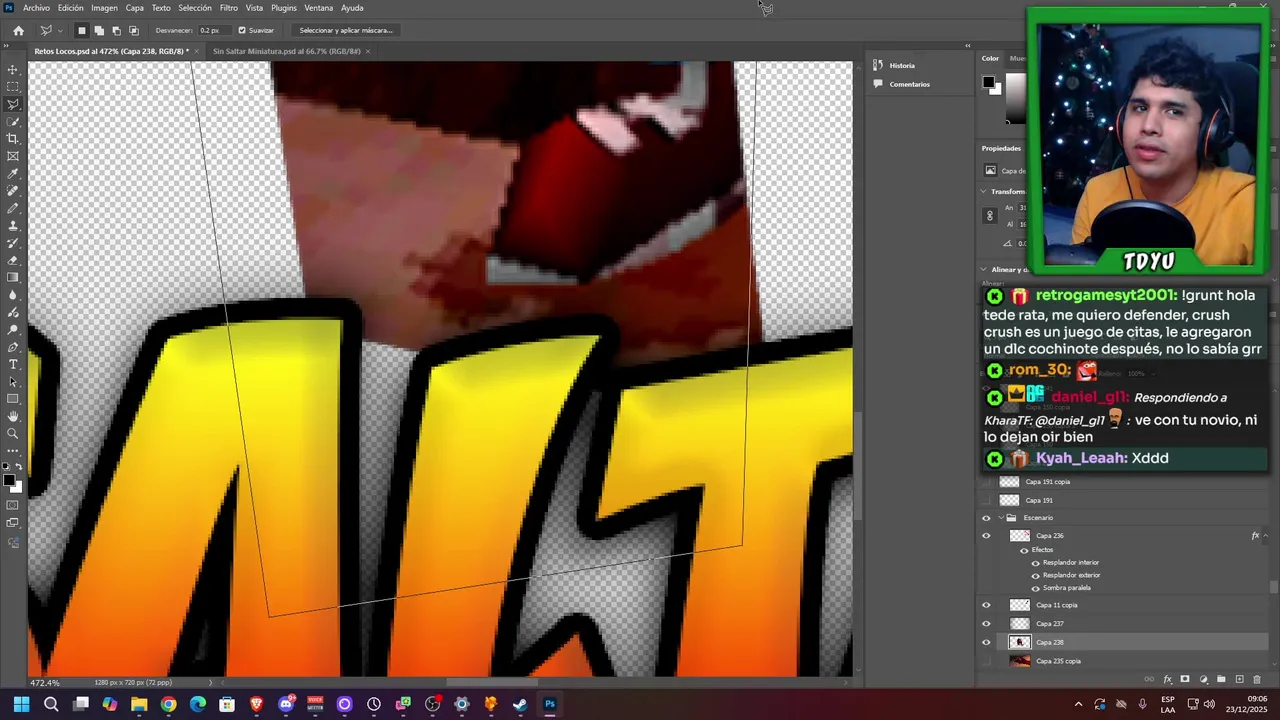Open the Filtro menu
This screenshot has width=1280, height=720.
(229, 8)
